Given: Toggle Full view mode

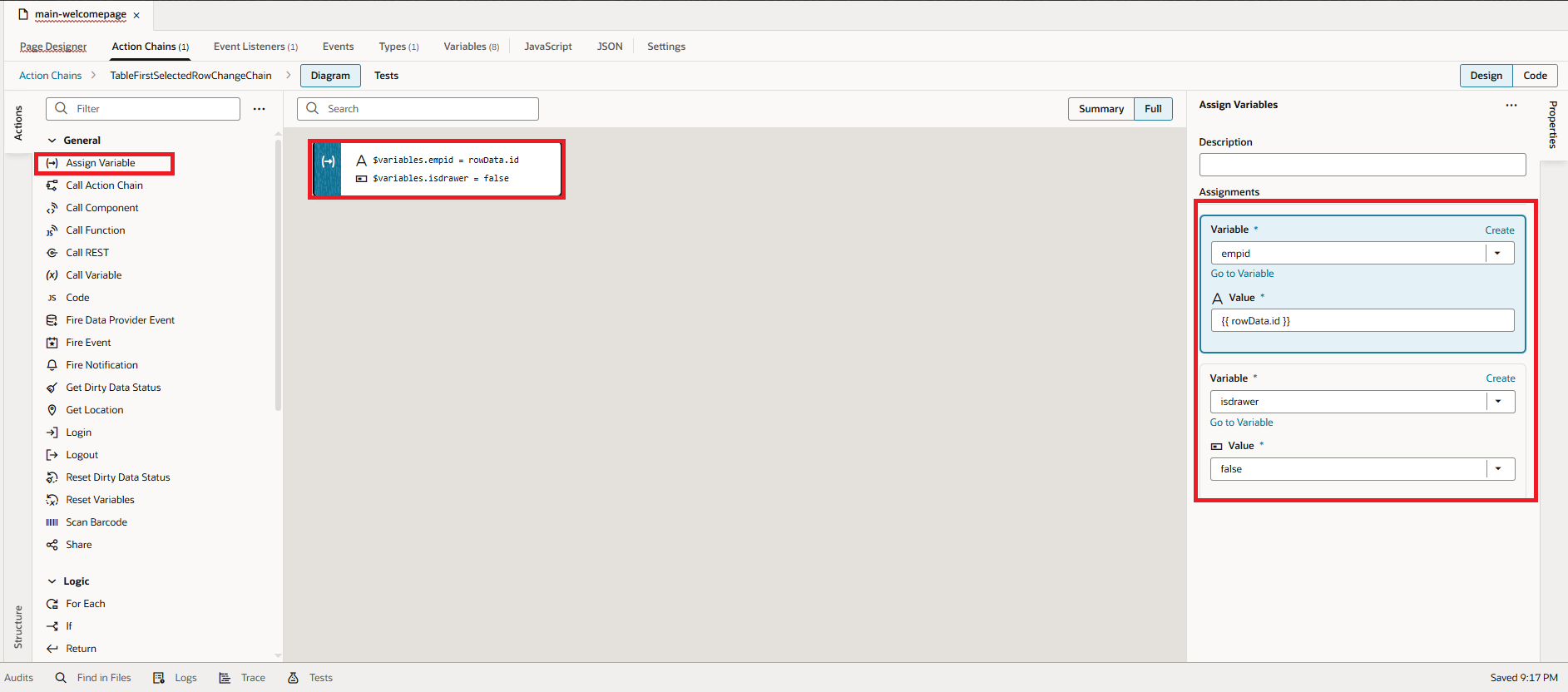Looking at the screenshot, I should coord(1152,109).
